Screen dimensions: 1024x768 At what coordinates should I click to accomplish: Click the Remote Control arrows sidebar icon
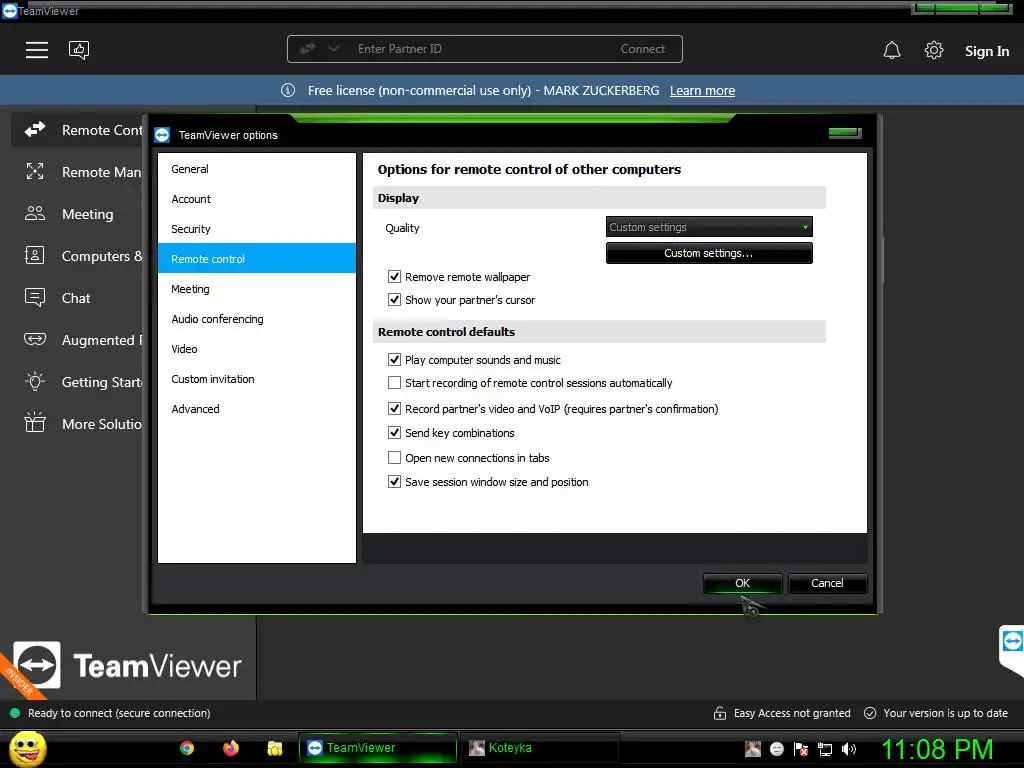tap(35, 129)
